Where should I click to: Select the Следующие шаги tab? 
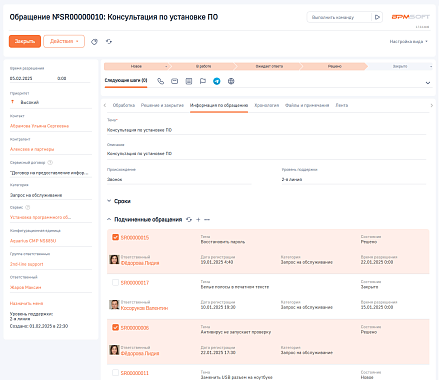point(126,81)
